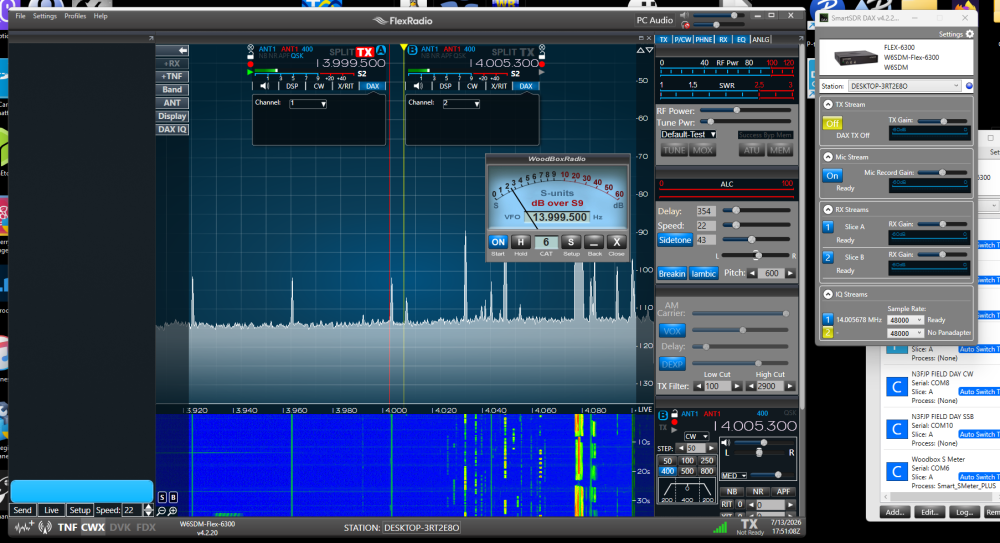Click the green play arrow on slice A
This screenshot has height=543, width=1000.
[x=251, y=73]
